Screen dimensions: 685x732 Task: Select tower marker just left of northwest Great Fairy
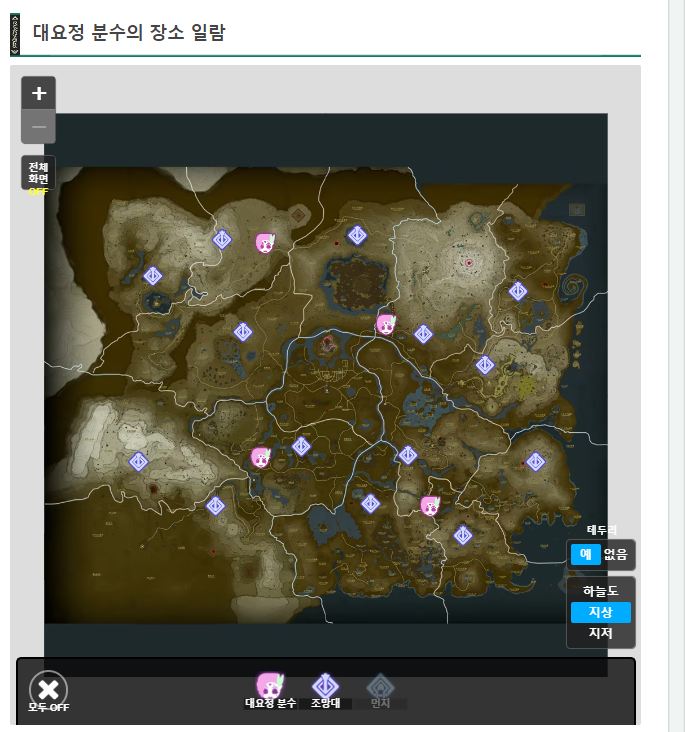222,240
